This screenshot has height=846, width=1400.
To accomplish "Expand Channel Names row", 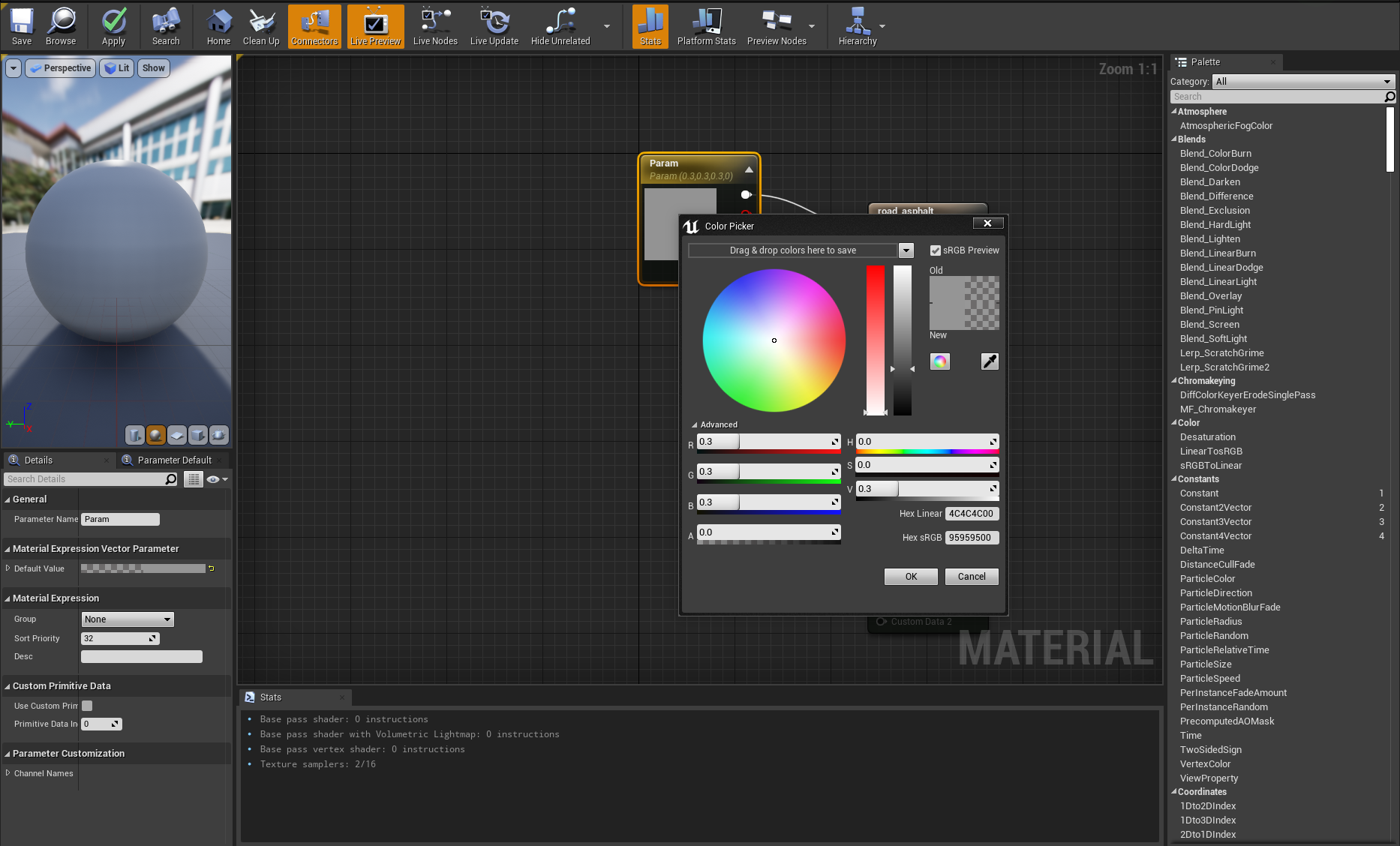I will click(x=8, y=773).
